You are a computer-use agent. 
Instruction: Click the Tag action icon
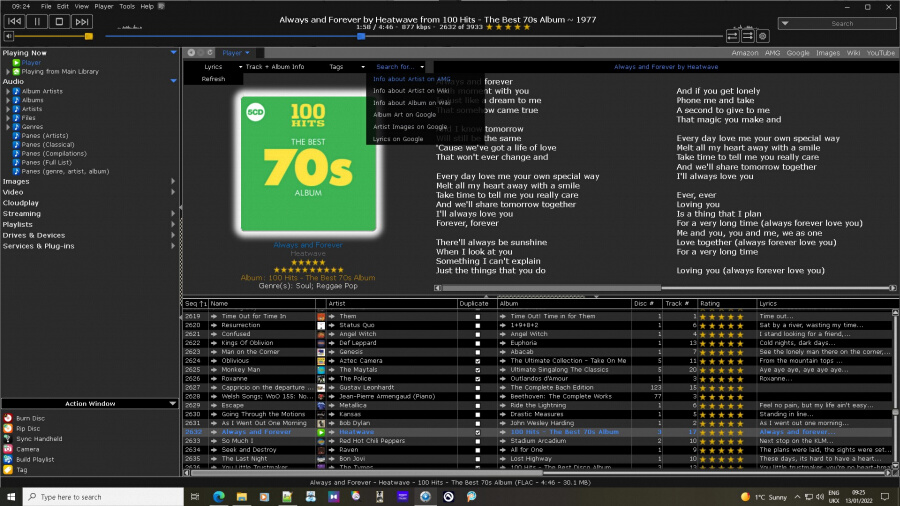(x=8, y=470)
